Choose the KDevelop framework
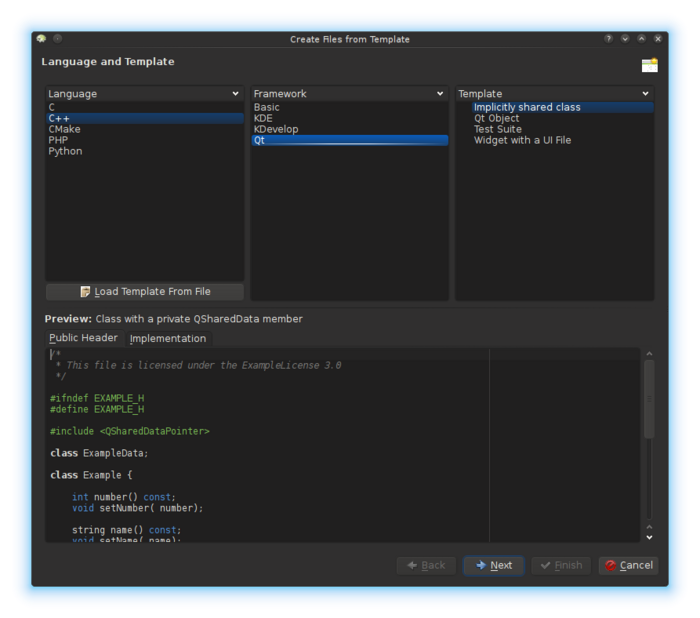The image size is (700, 618). (350, 129)
